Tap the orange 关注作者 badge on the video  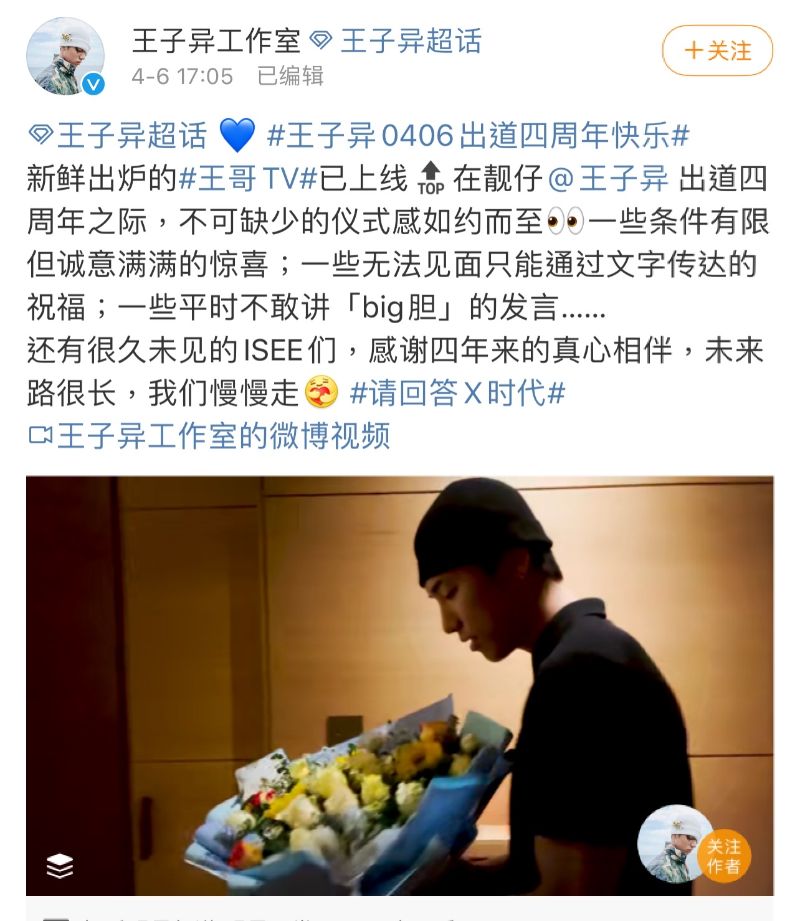click(724, 856)
